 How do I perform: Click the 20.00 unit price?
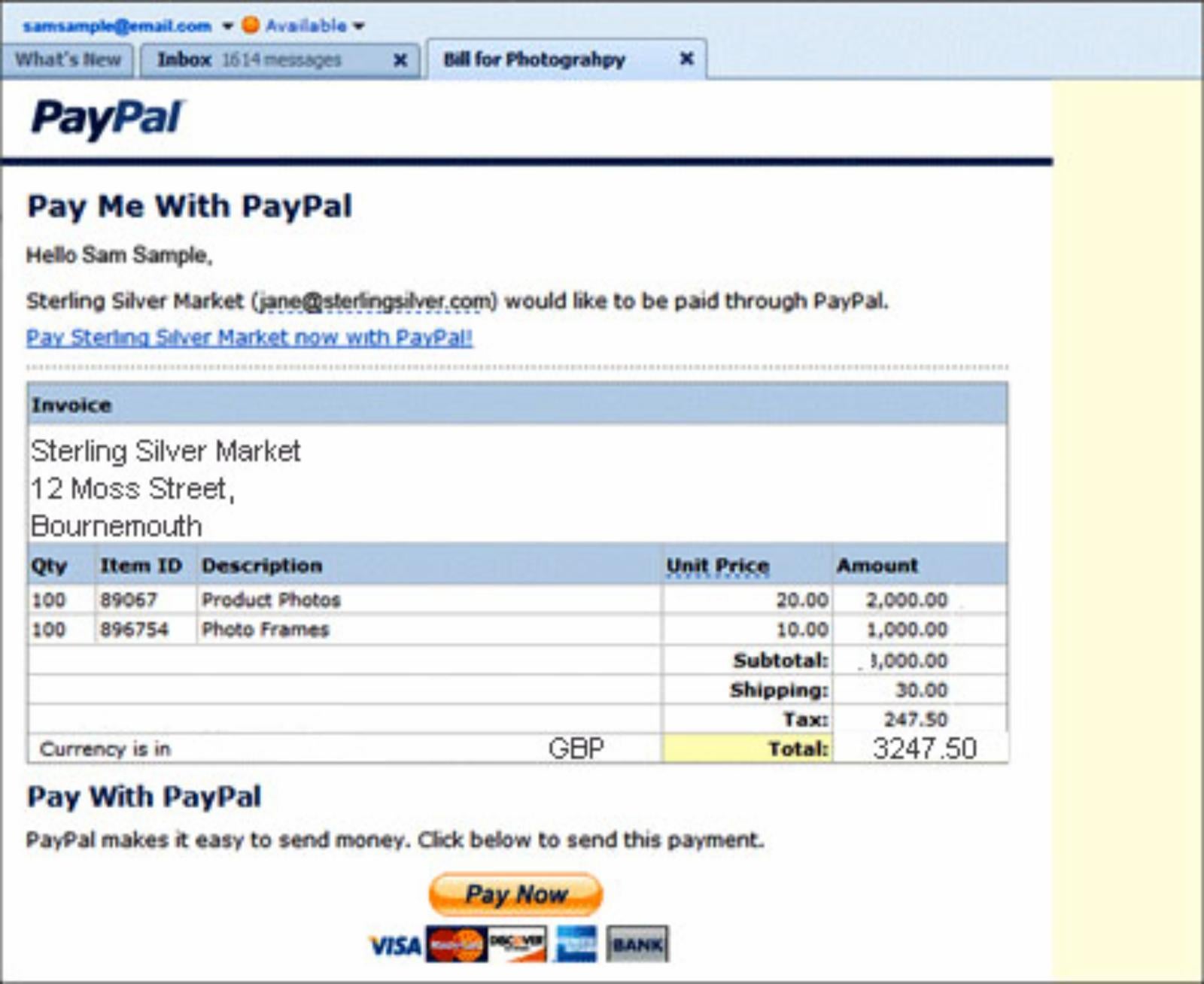pyautogui.click(x=802, y=600)
